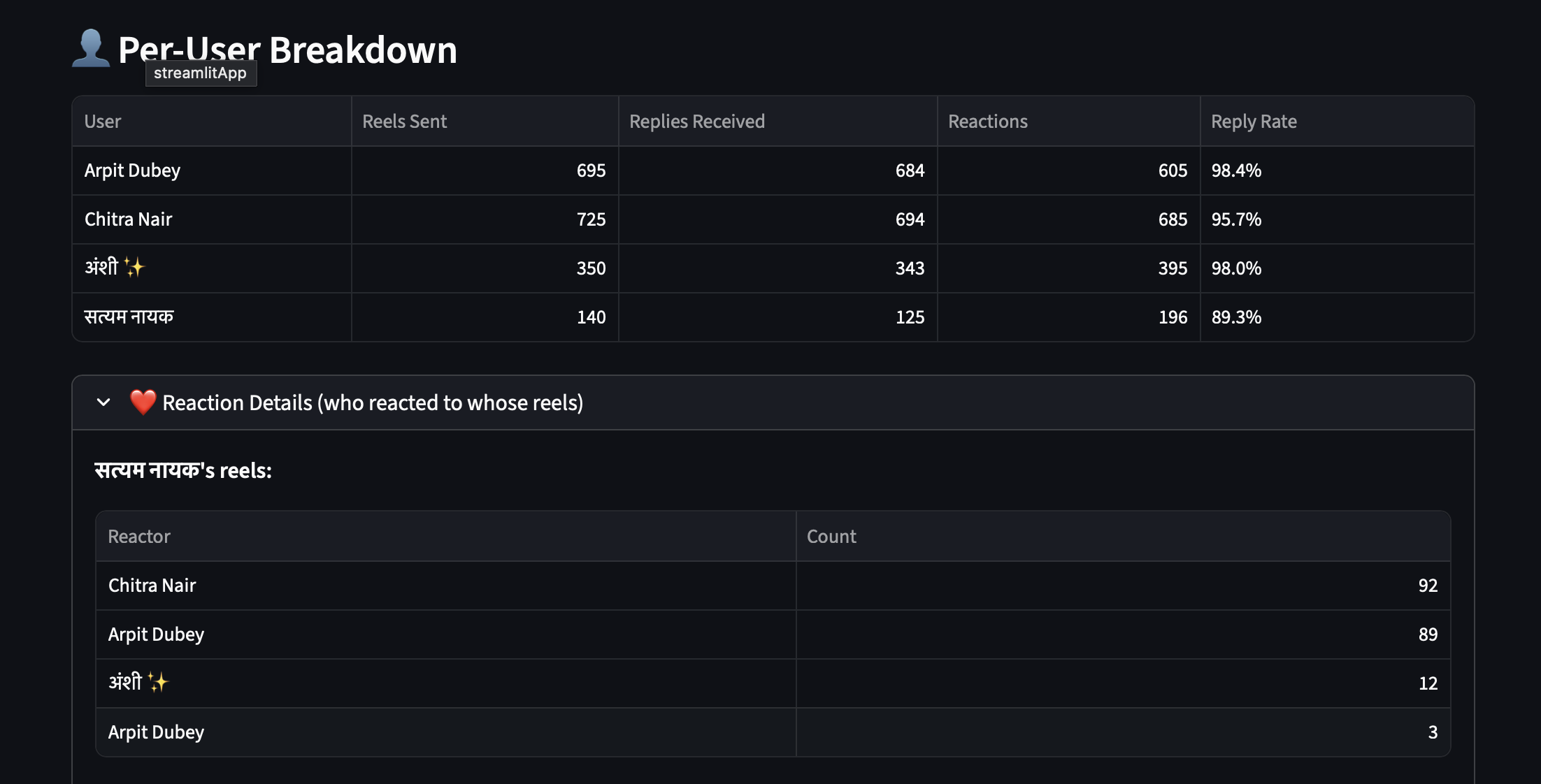
Task: Click the User column header
Action: pos(102,121)
